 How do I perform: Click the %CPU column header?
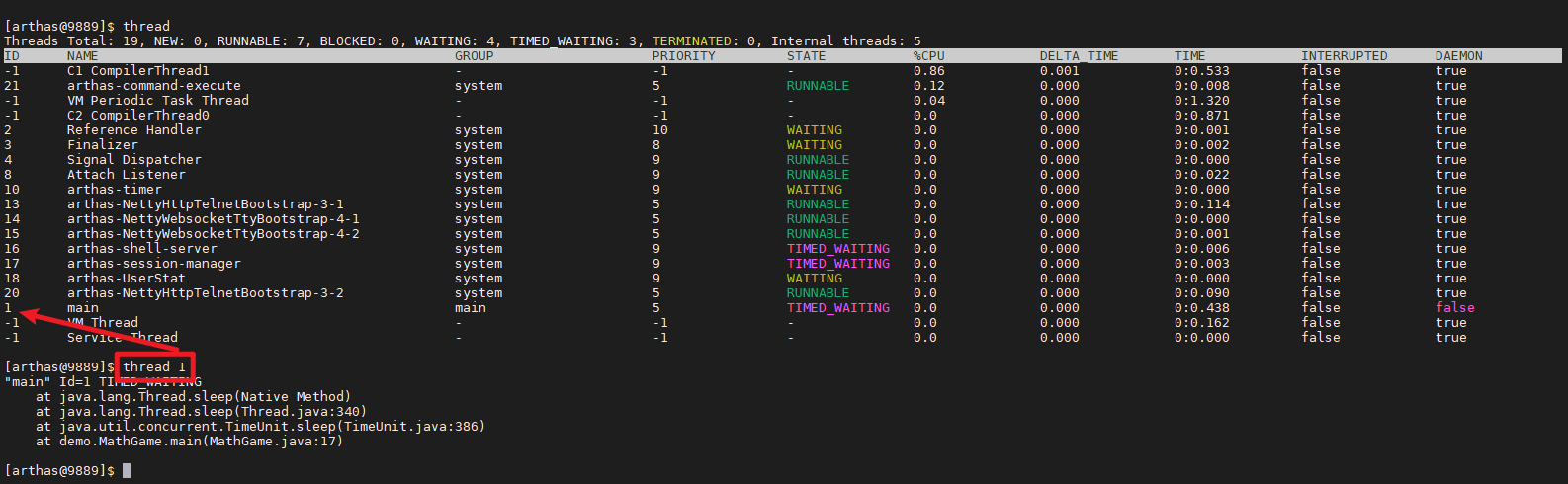[929, 56]
